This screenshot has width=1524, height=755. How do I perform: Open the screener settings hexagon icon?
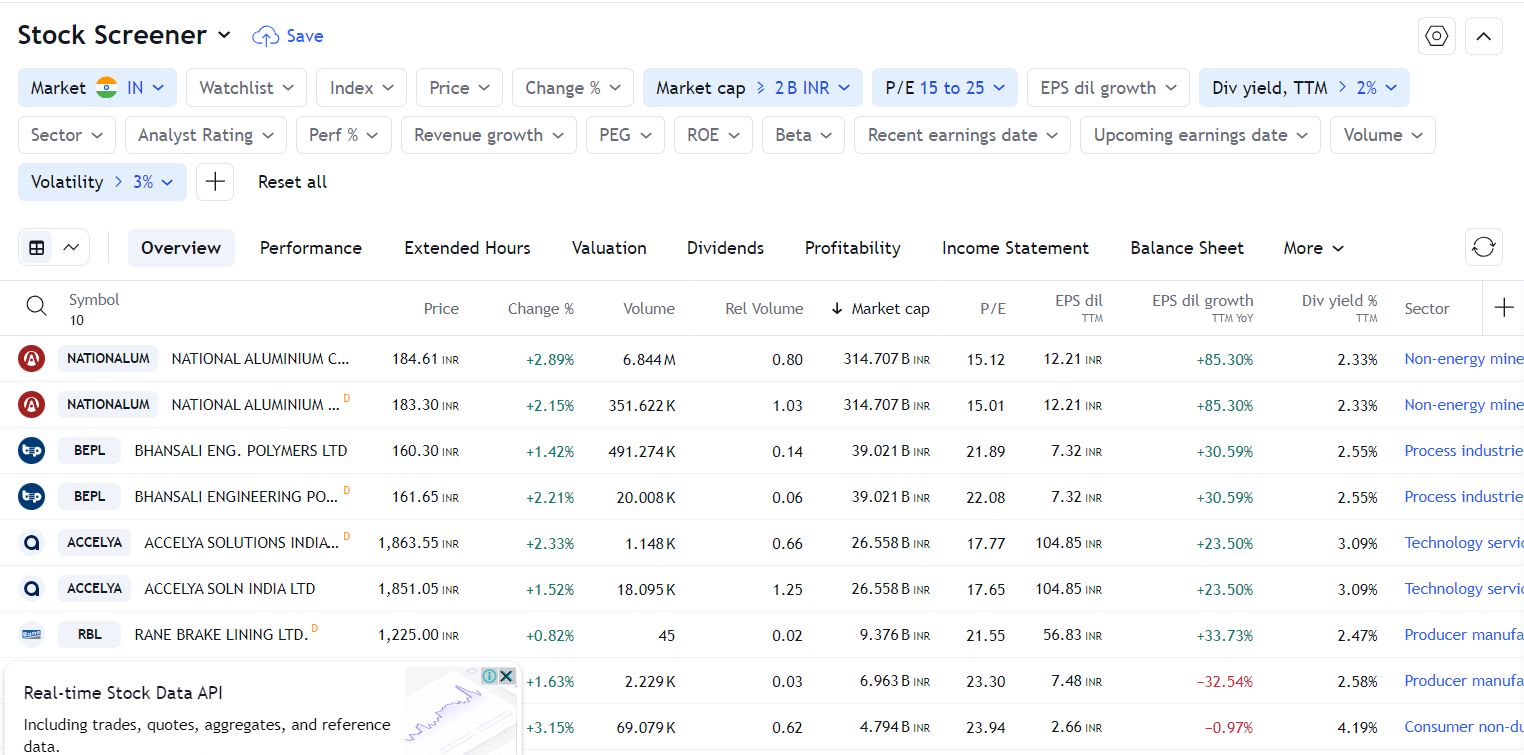coord(1437,36)
